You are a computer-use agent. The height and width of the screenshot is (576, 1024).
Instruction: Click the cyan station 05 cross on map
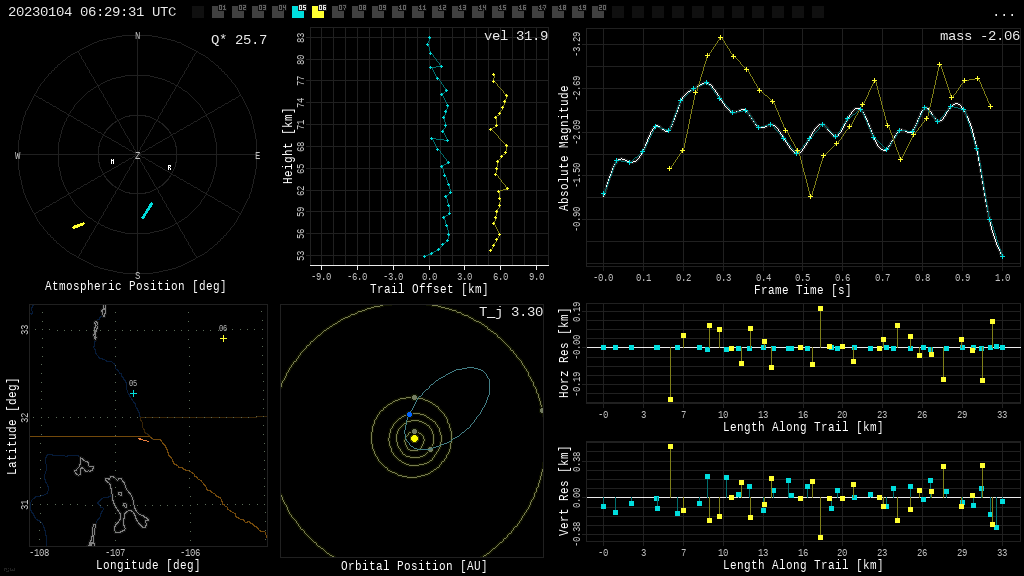[133, 393]
